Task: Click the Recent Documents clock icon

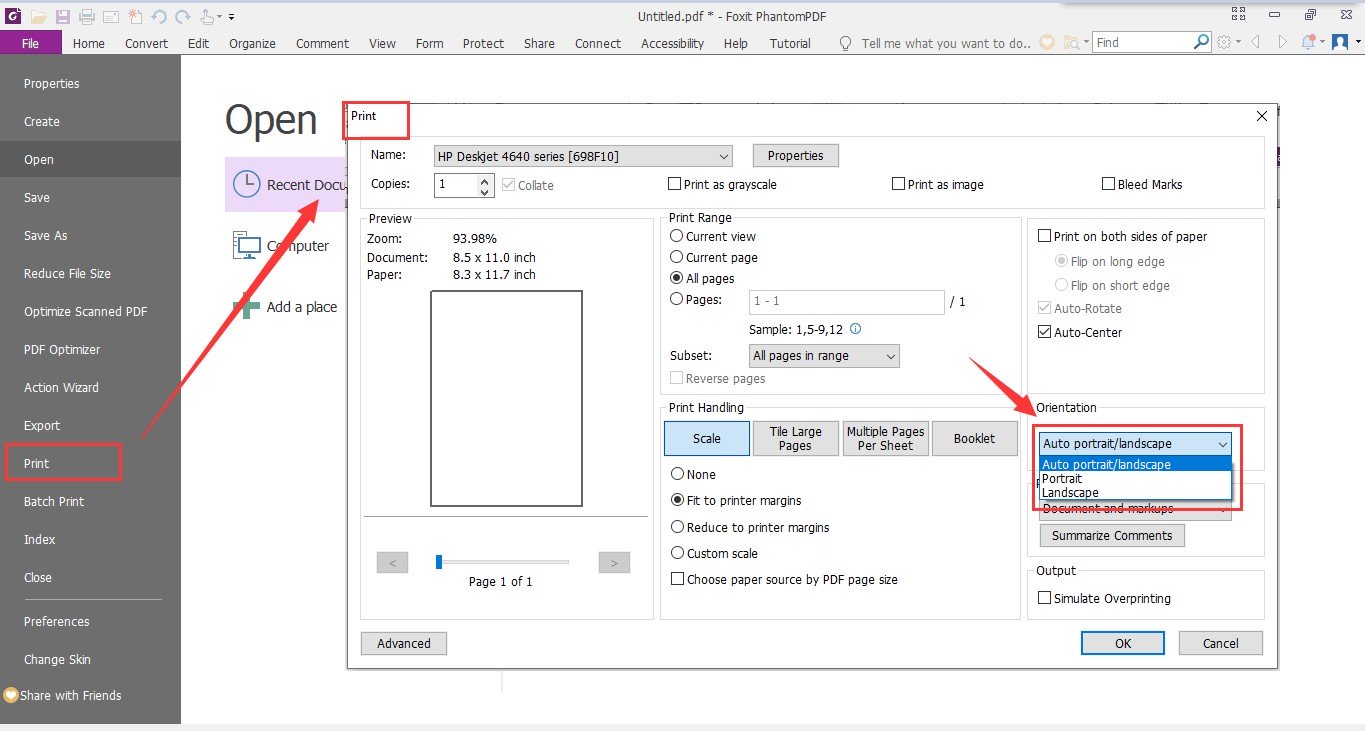Action: point(246,184)
